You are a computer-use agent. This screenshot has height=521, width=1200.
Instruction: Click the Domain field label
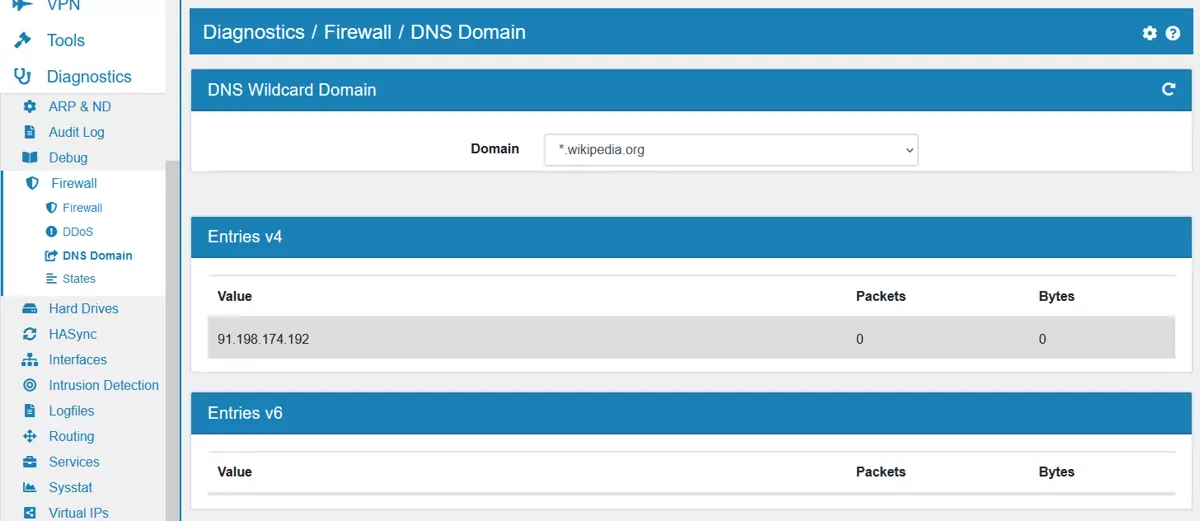click(495, 149)
